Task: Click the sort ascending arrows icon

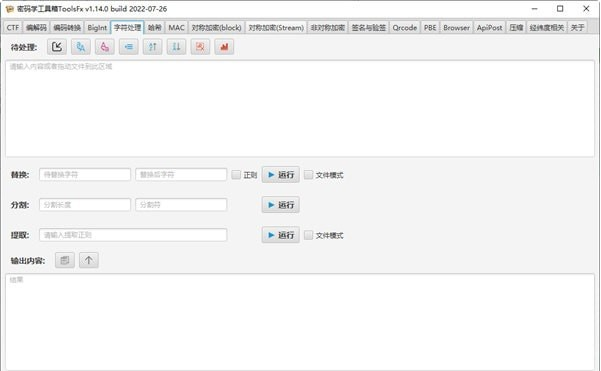Action: point(153,47)
